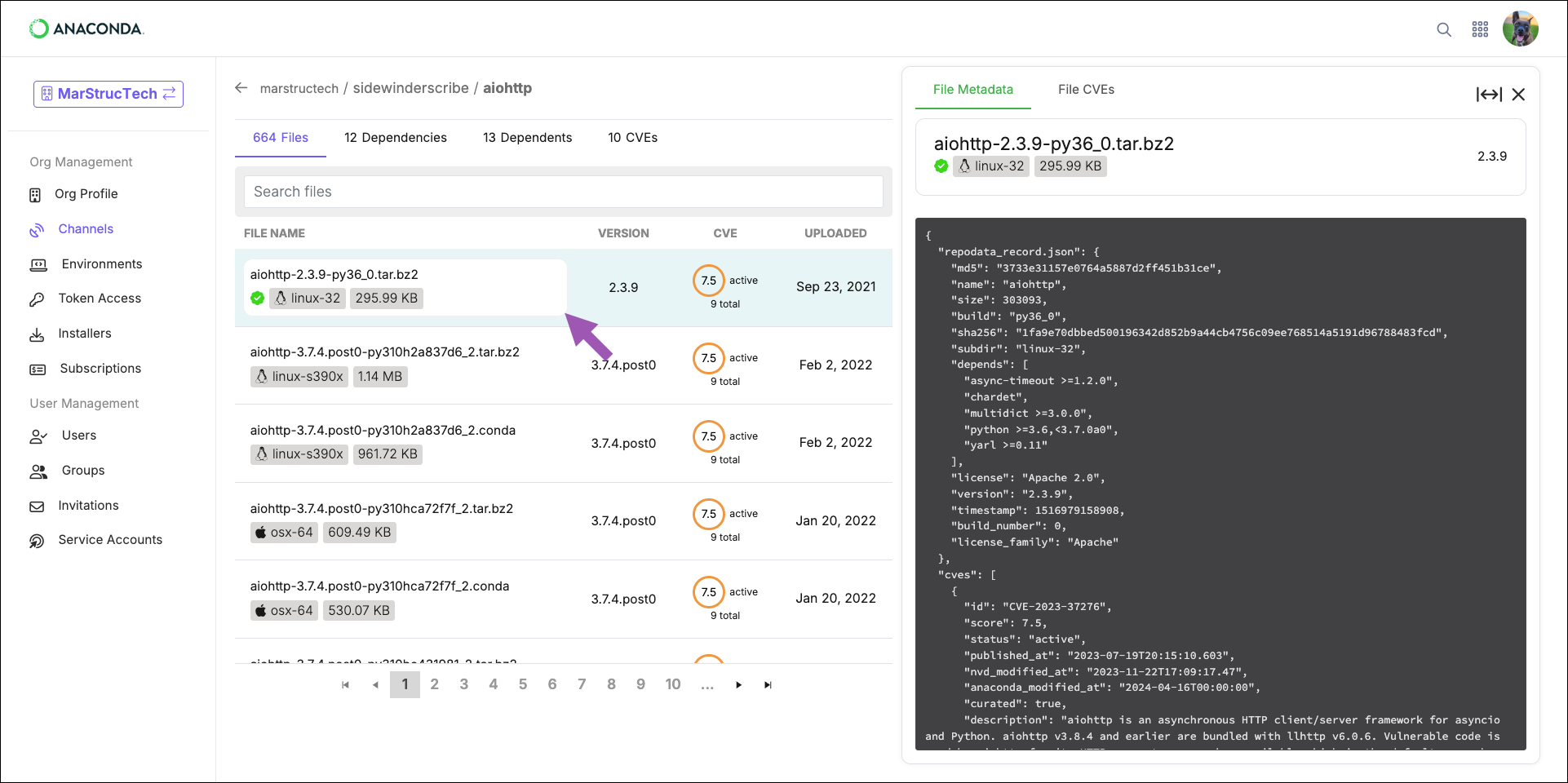Focus the Search files field
This screenshot has height=783, width=1568.
pyautogui.click(x=563, y=192)
